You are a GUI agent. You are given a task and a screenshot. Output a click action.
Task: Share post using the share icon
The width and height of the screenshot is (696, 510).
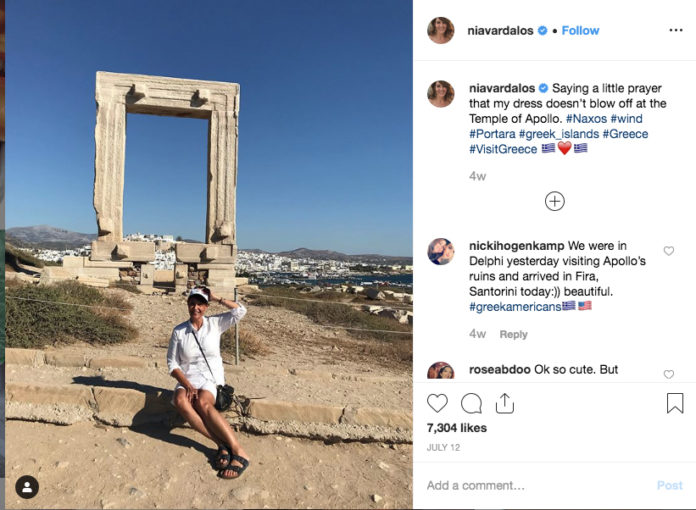click(505, 403)
